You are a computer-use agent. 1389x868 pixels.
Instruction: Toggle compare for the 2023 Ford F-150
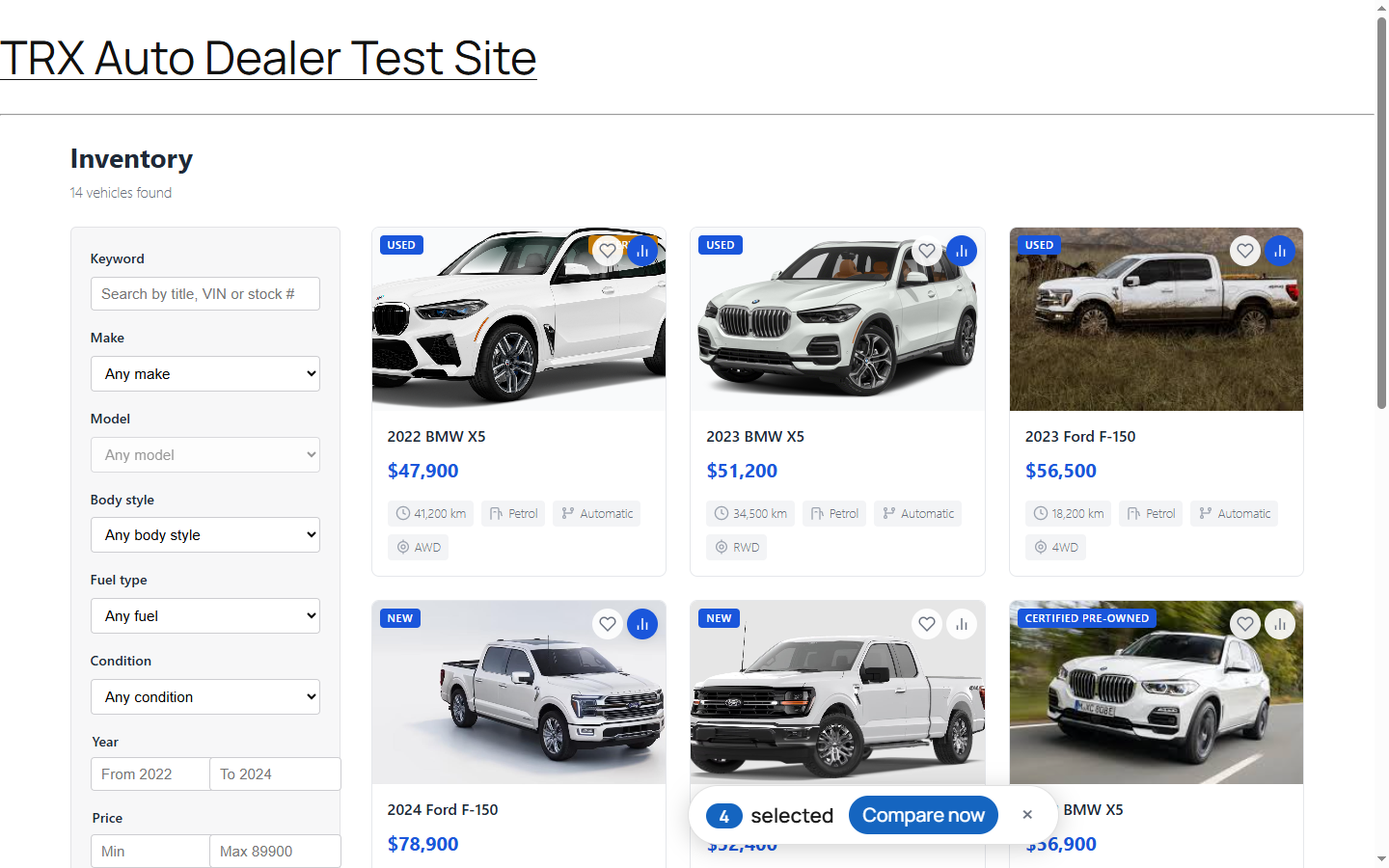(x=1280, y=251)
